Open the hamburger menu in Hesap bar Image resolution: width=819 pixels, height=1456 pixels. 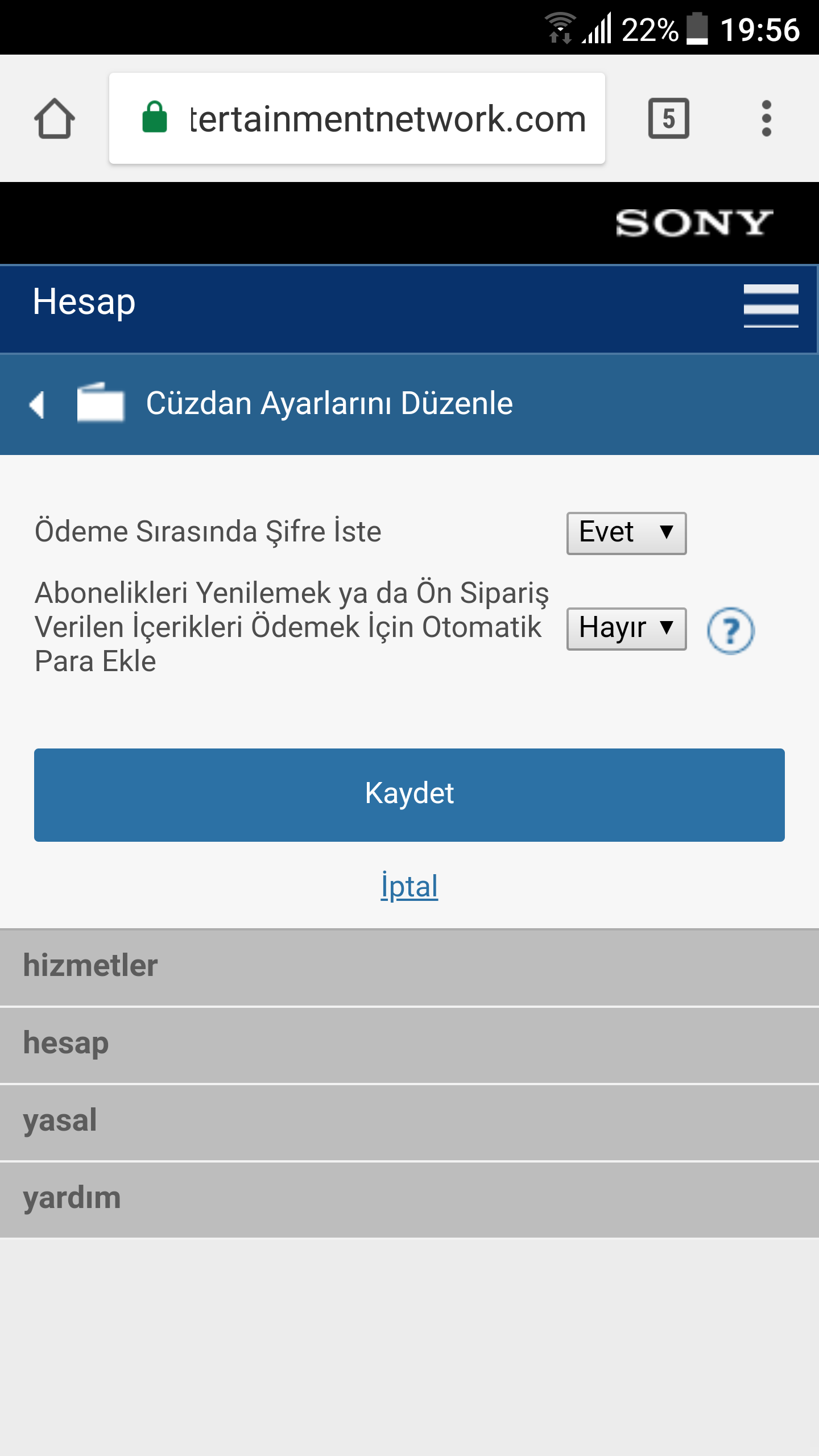coord(771,306)
